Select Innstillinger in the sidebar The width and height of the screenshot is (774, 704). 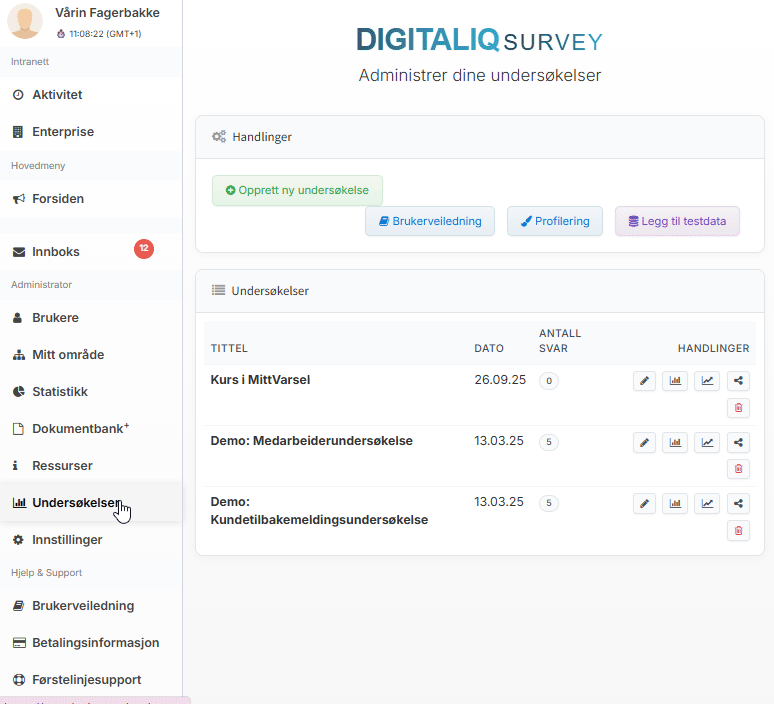pos(67,539)
